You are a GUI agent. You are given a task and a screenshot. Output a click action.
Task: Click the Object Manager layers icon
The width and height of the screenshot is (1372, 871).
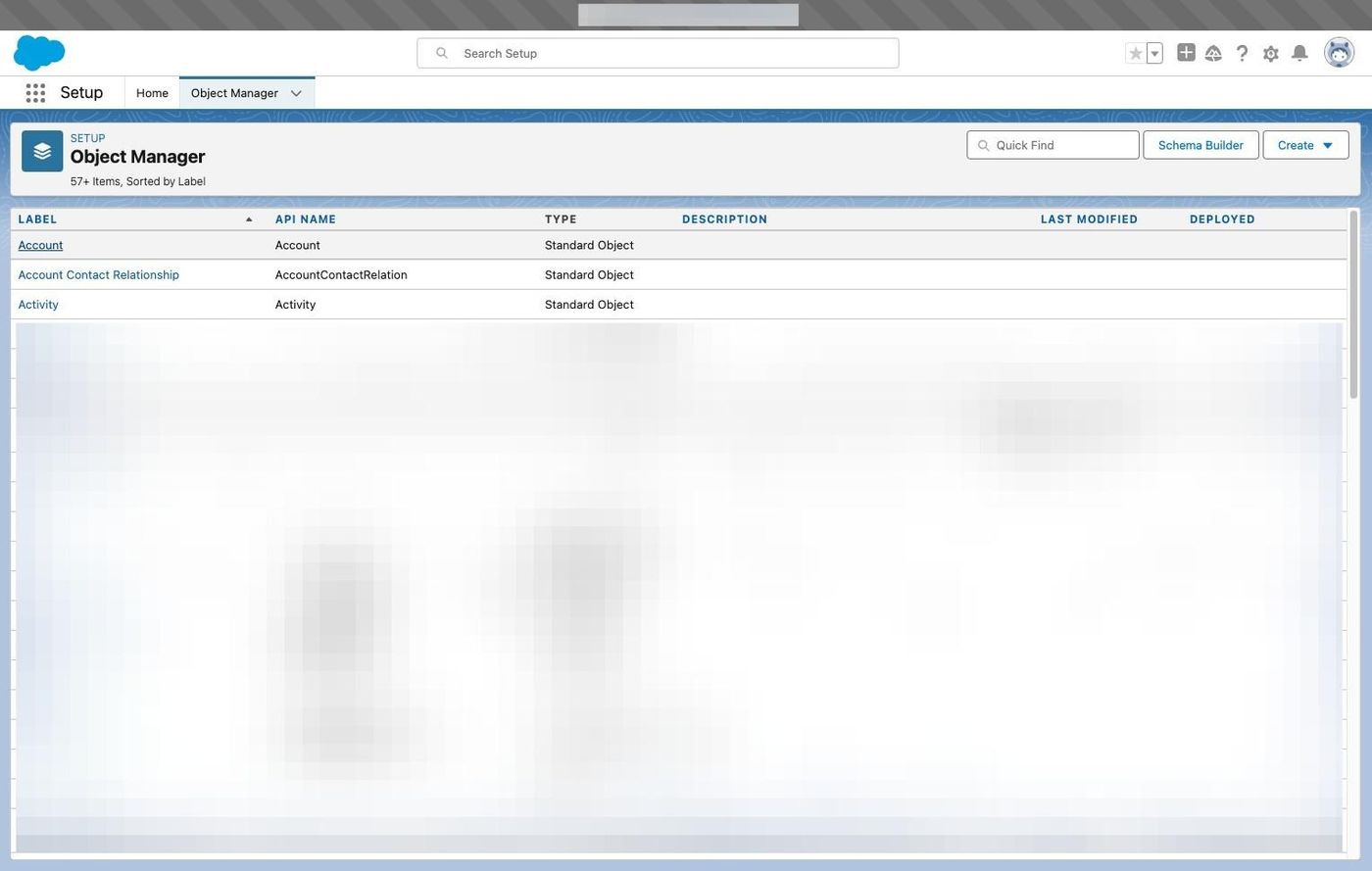tap(42, 151)
